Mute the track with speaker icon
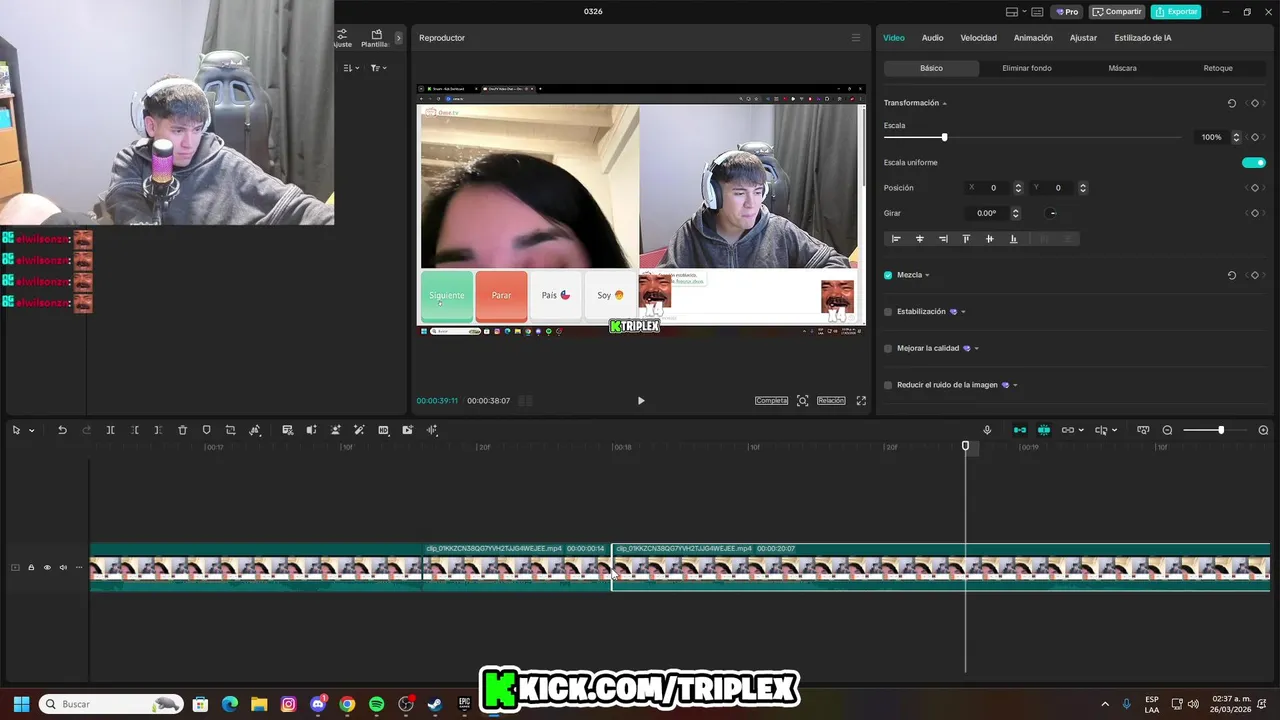The width and height of the screenshot is (1280, 720). coord(63,568)
